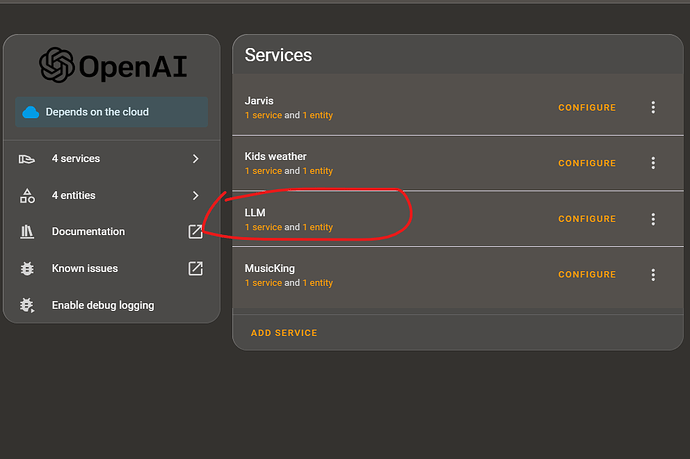The image size is (690, 459).
Task: Expand the 4 services chevron
Action: (196, 159)
